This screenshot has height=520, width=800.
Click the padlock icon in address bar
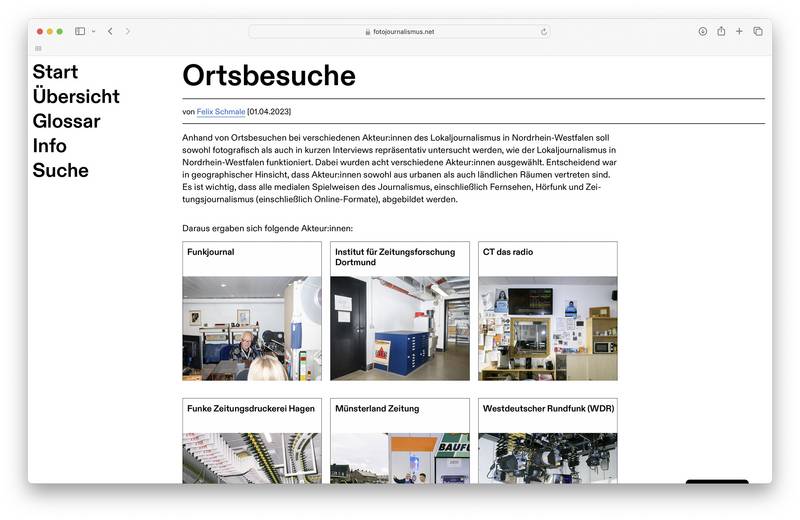coord(367,32)
